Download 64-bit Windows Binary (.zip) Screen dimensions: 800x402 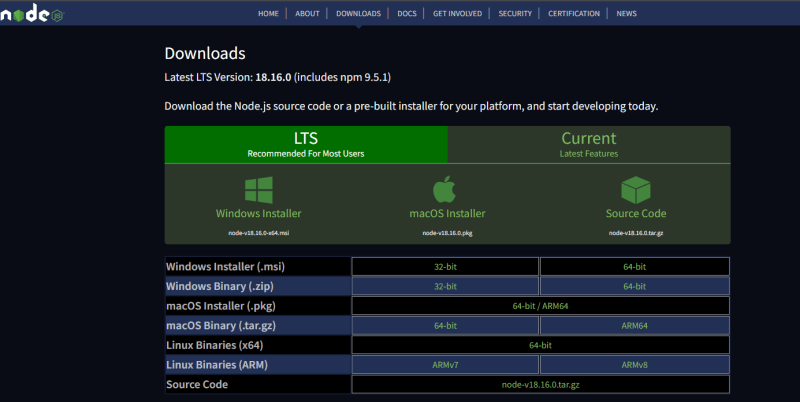click(635, 286)
